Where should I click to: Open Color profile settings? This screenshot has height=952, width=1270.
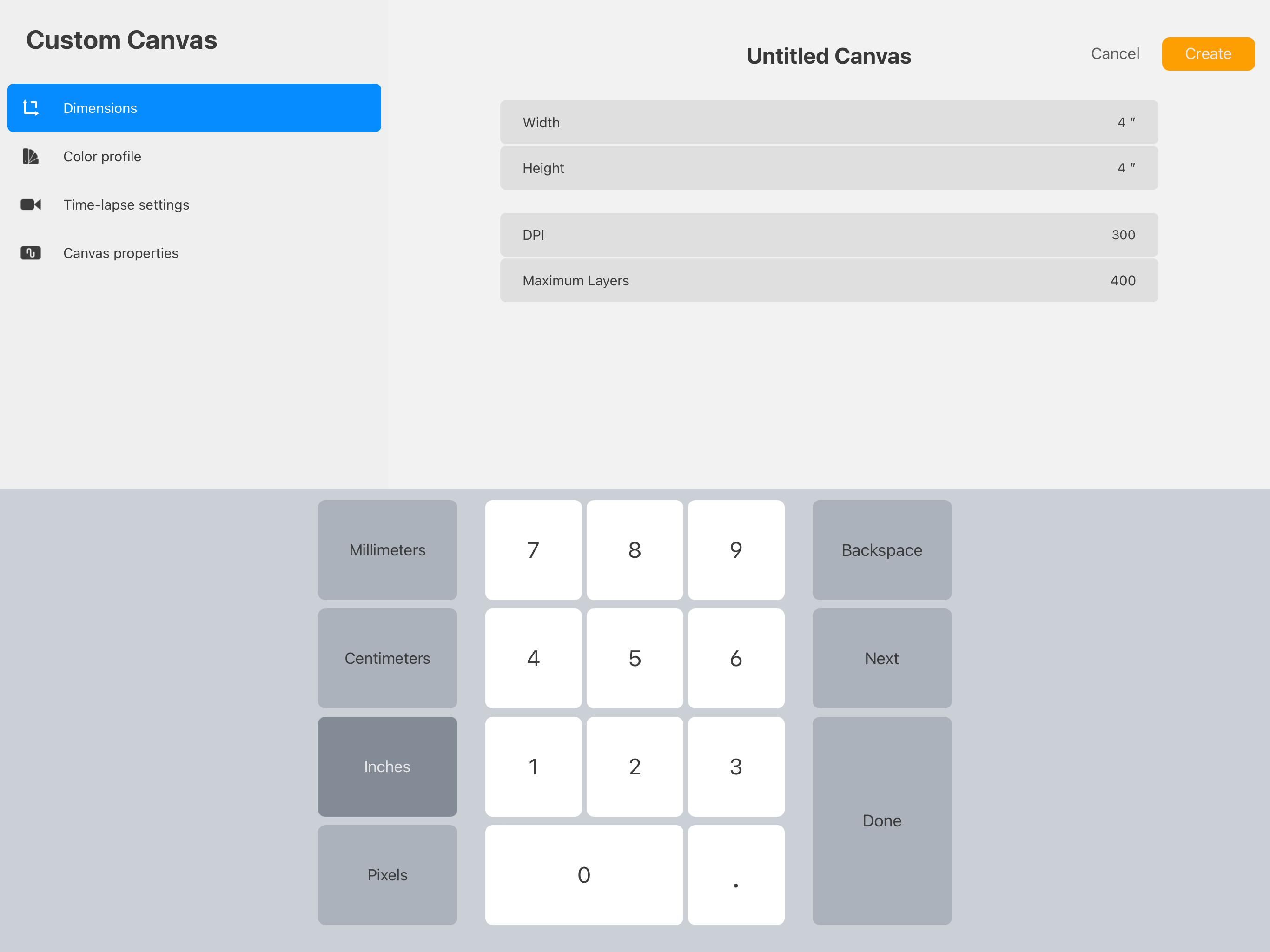tap(102, 156)
